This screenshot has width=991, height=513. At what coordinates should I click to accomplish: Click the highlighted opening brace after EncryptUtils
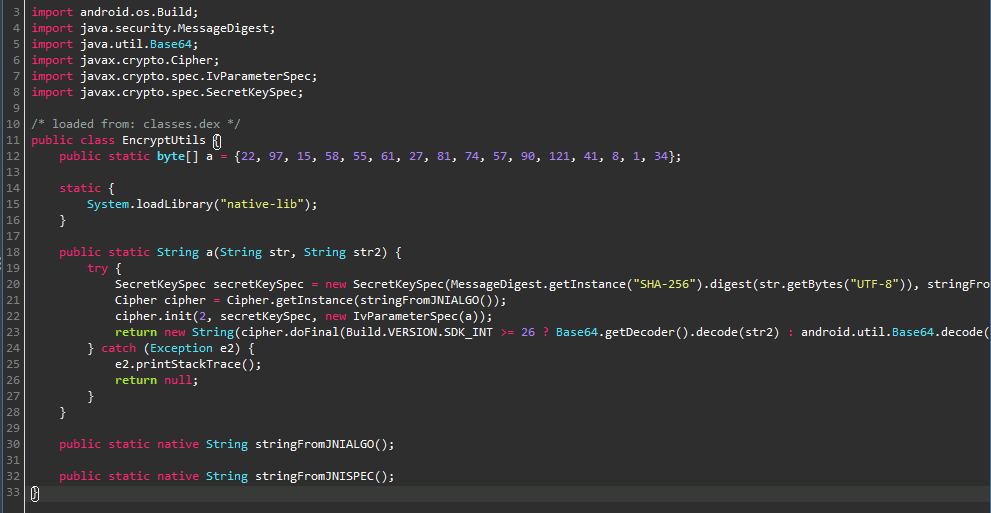click(217, 140)
